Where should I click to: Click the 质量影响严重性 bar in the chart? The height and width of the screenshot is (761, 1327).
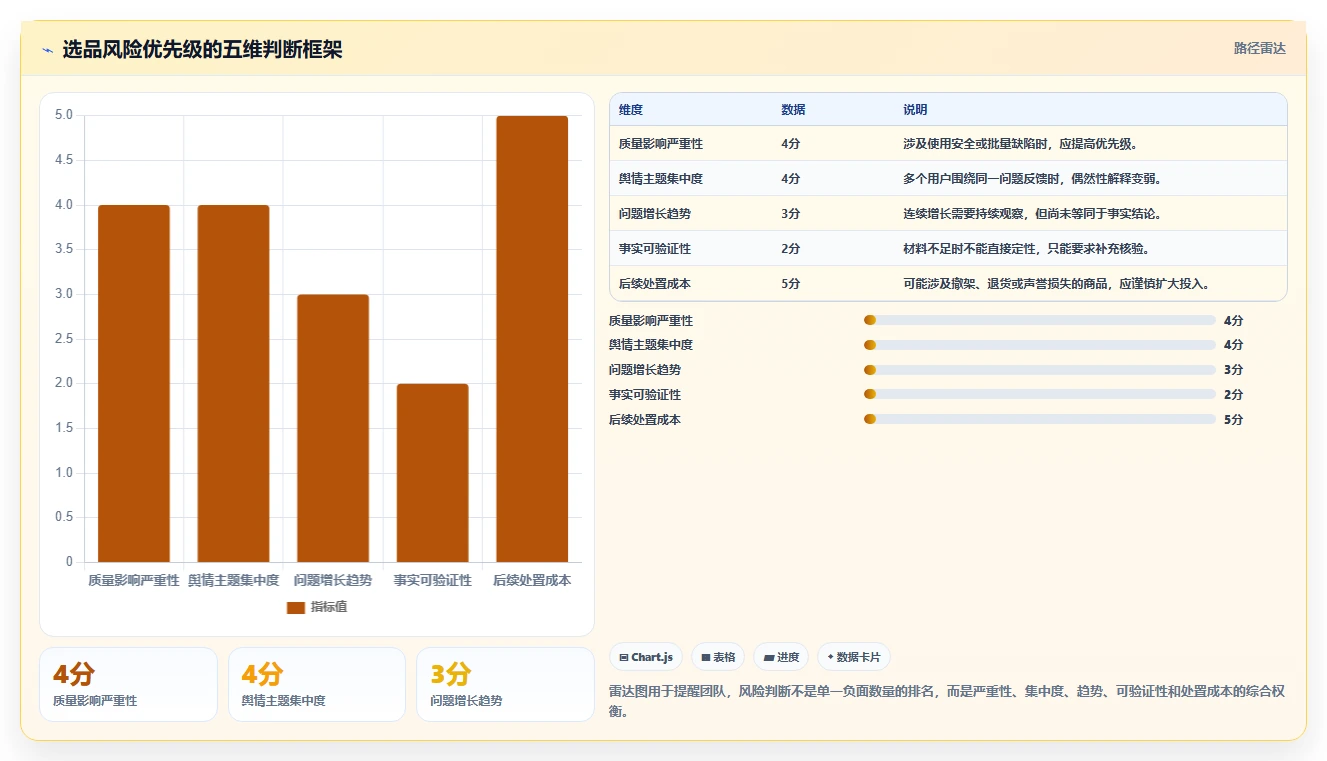click(x=134, y=383)
